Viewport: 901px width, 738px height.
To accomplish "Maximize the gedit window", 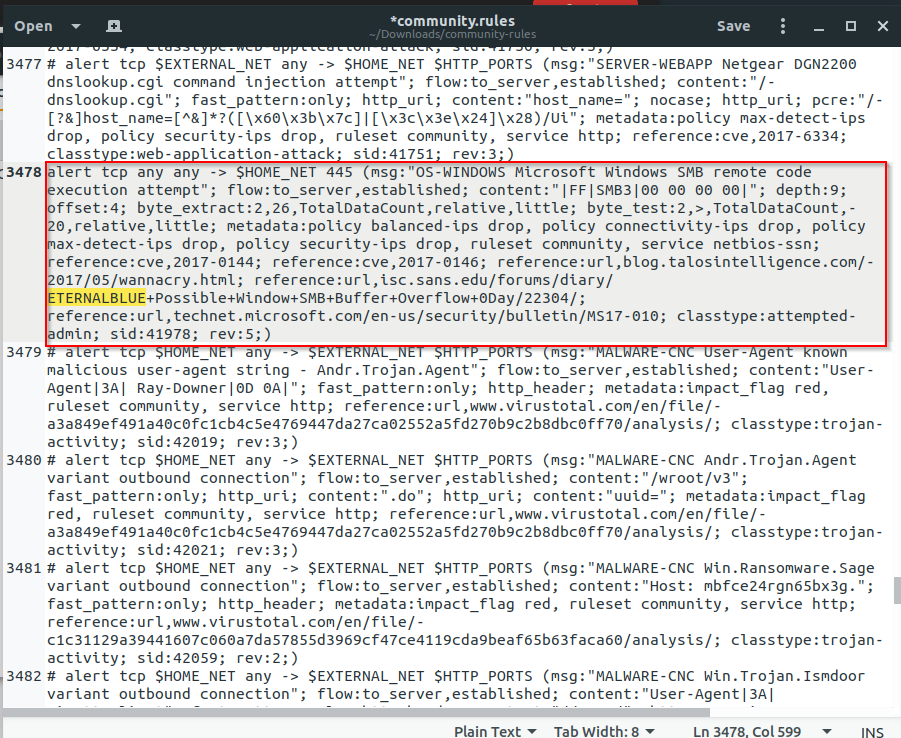I will [851, 26].
